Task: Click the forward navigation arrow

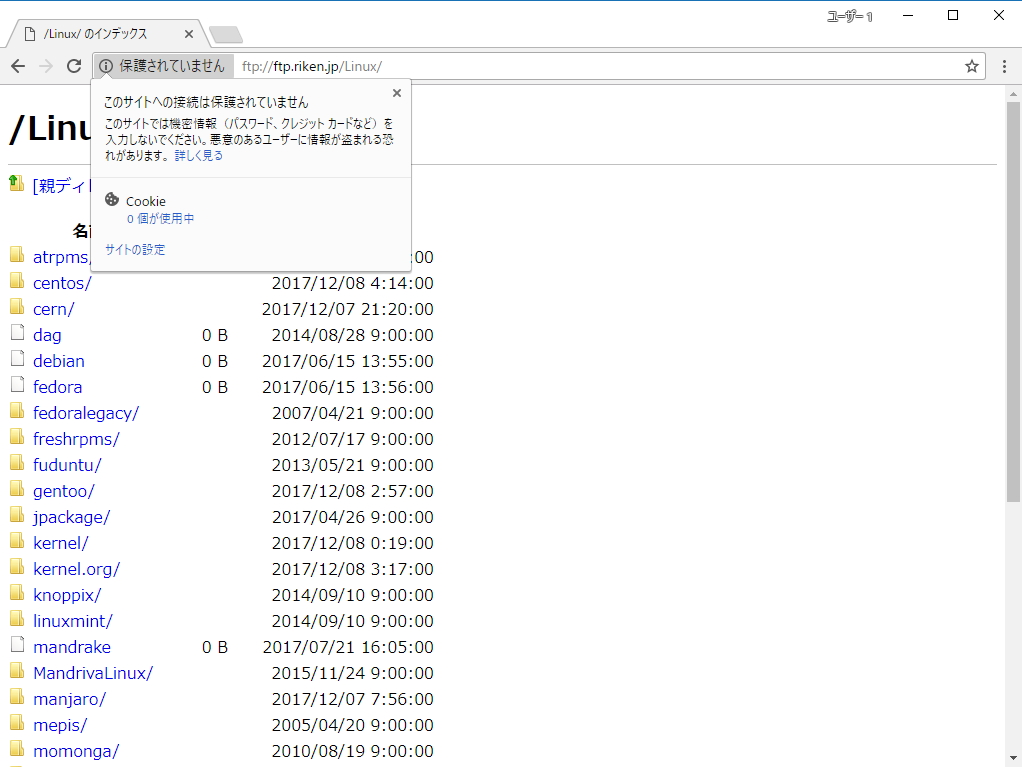Action: click(x=45, y=65)
